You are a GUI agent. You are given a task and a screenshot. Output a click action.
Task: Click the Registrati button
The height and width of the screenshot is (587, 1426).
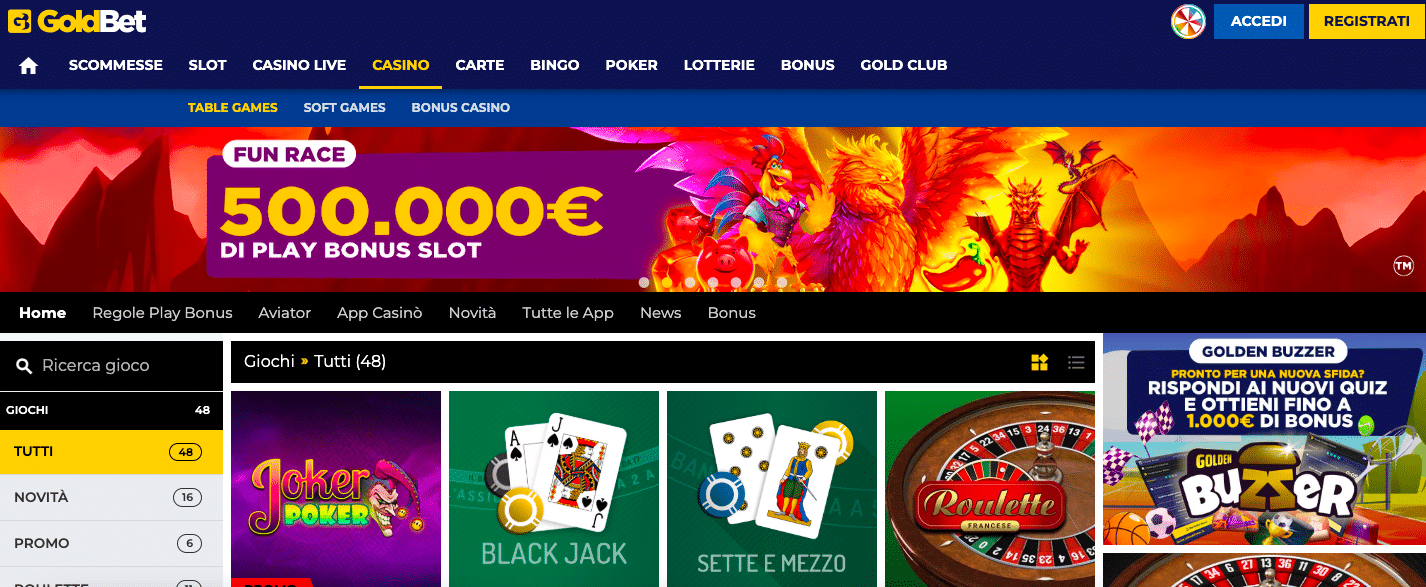click(1367, 21)
